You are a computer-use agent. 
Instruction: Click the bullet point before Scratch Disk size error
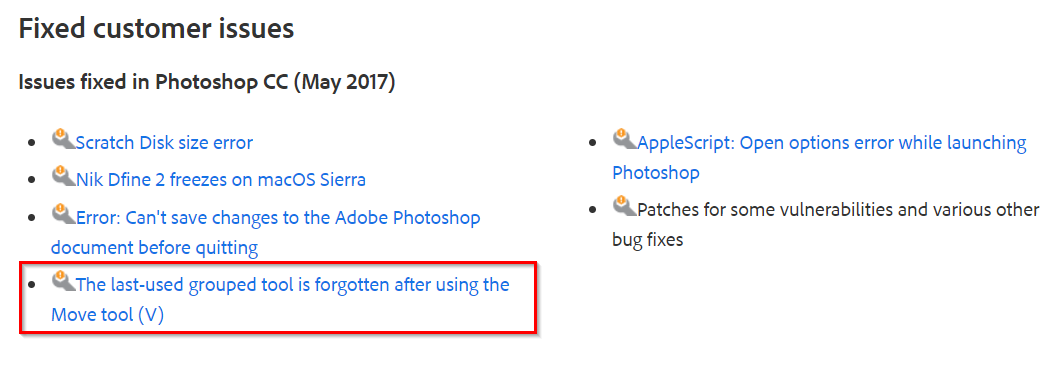pos(31,144)
